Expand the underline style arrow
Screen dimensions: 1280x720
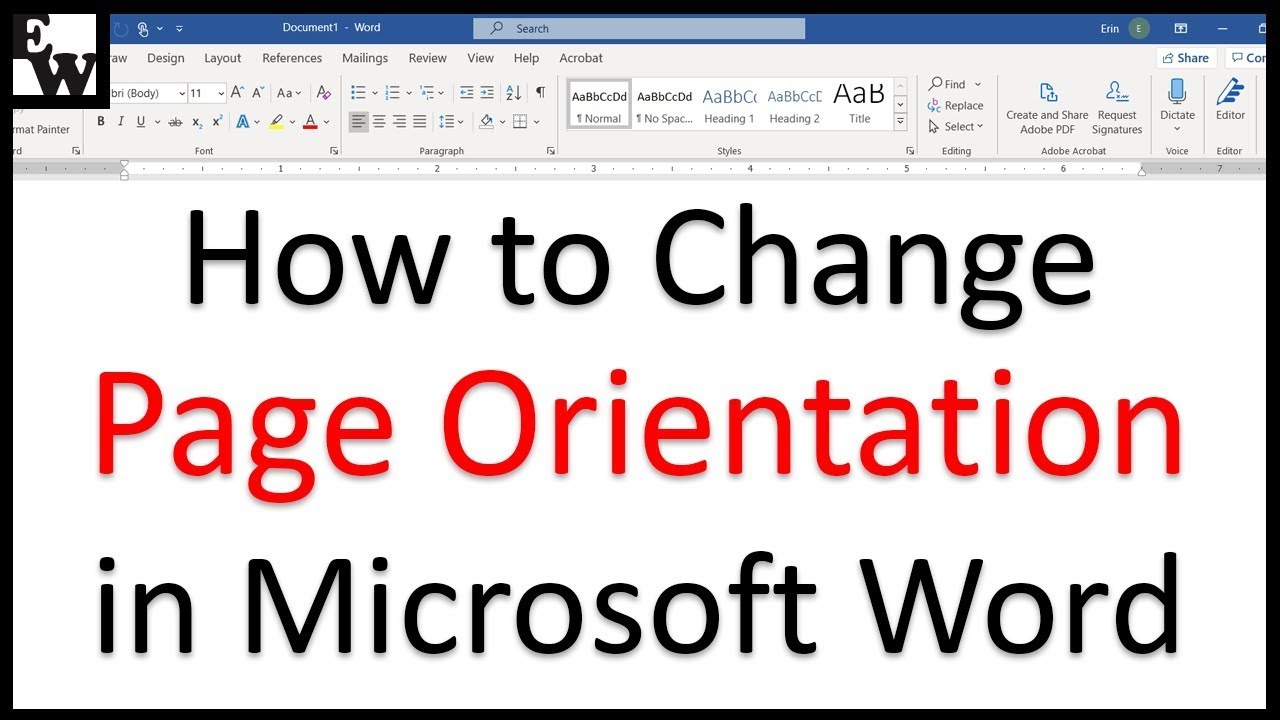pyautogui.click(x=156, y=122)
